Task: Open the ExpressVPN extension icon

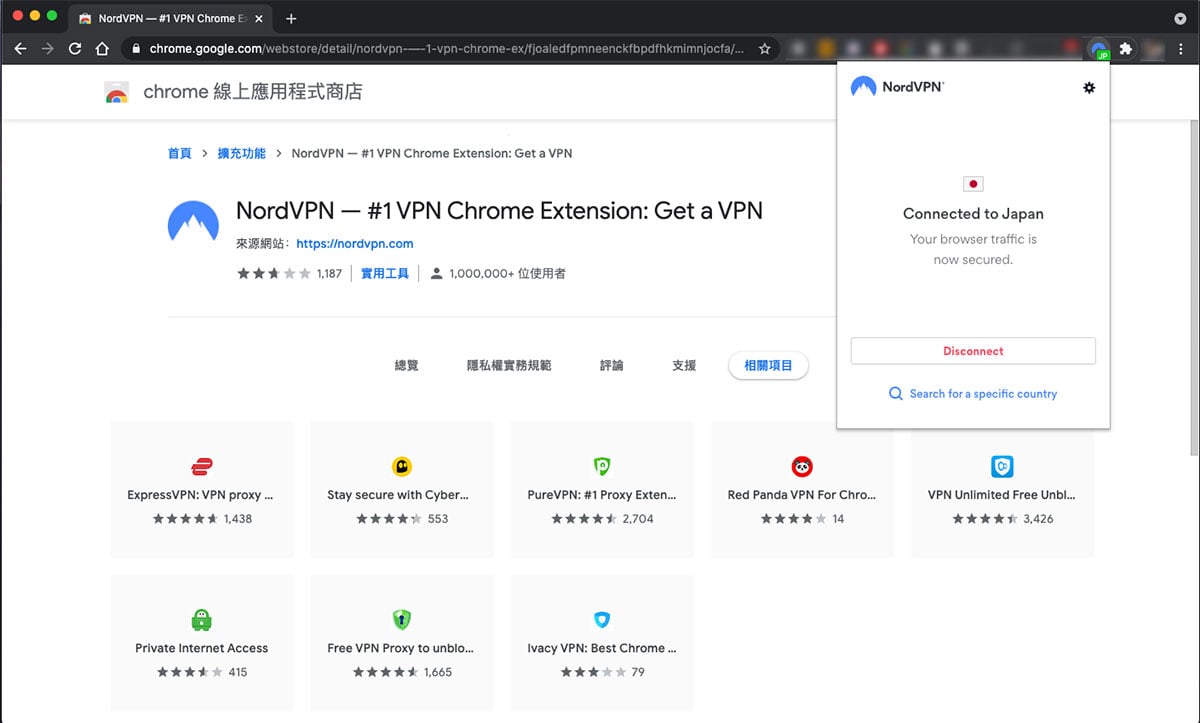Action: [x=201, y=466]
